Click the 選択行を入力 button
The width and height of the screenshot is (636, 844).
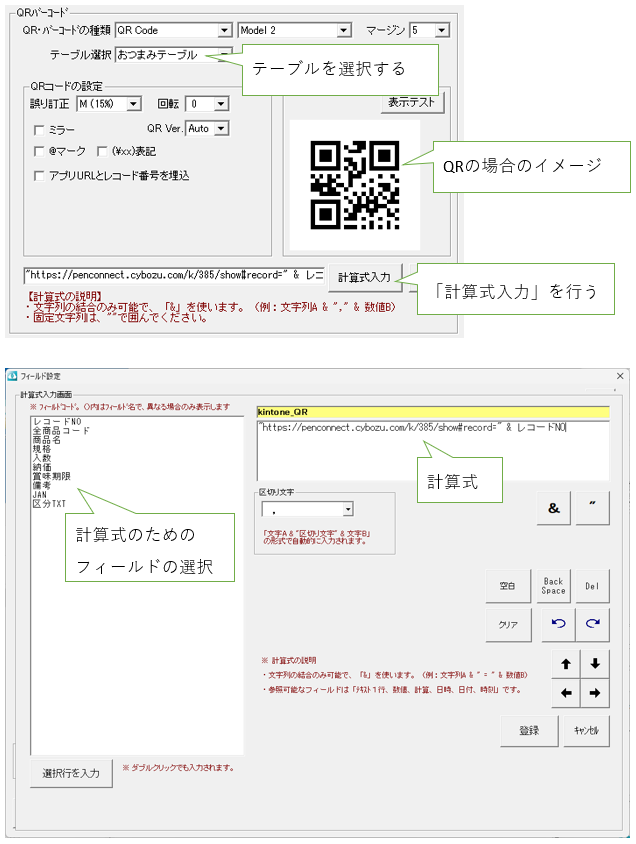[71, 773]
